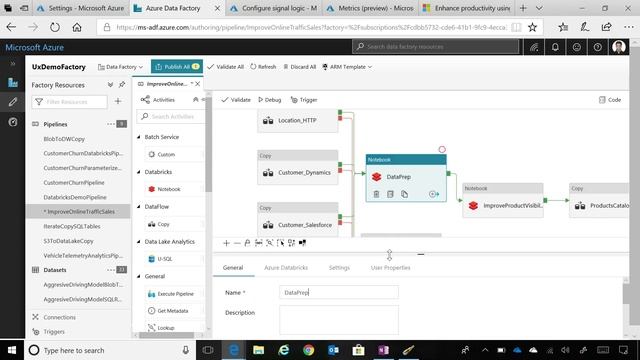Click Discard All button

(300, 67)
